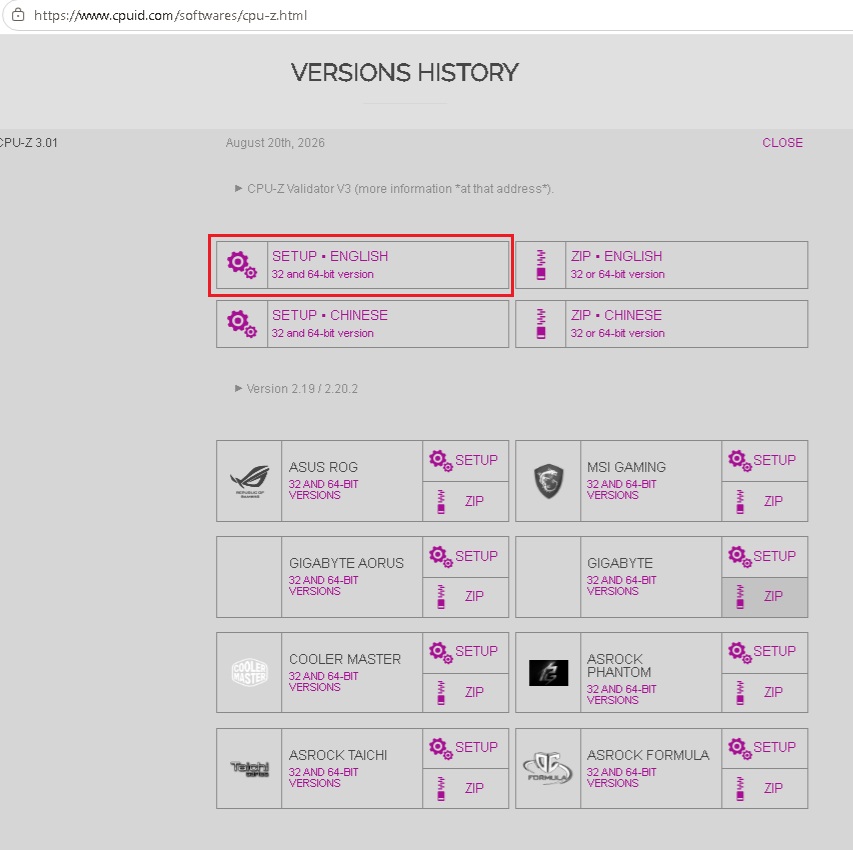Click the GIGABYTE AORUS name text
853x850 pixels.
[x=346, y=563]
